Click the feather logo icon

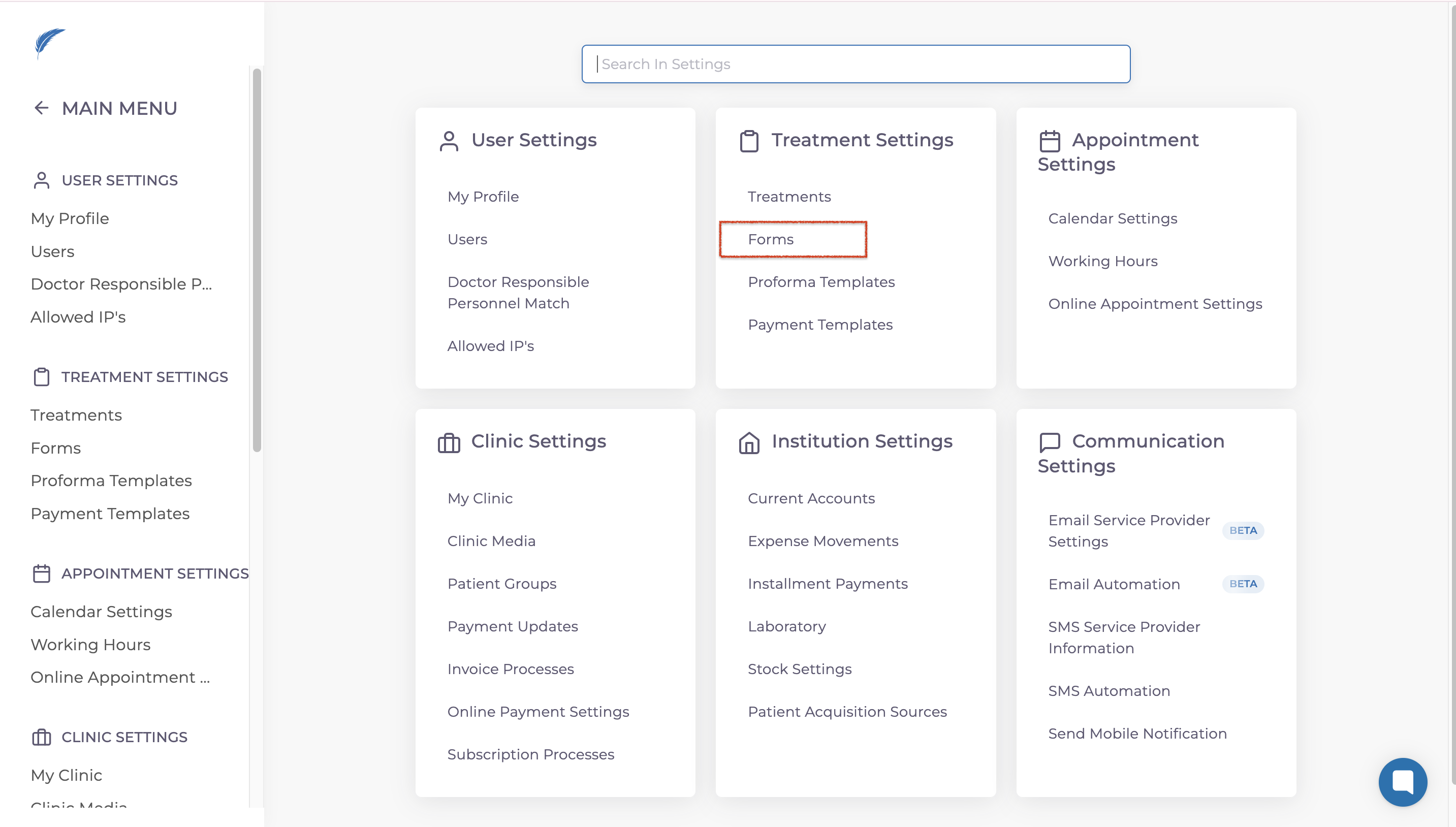coord(49,43)
